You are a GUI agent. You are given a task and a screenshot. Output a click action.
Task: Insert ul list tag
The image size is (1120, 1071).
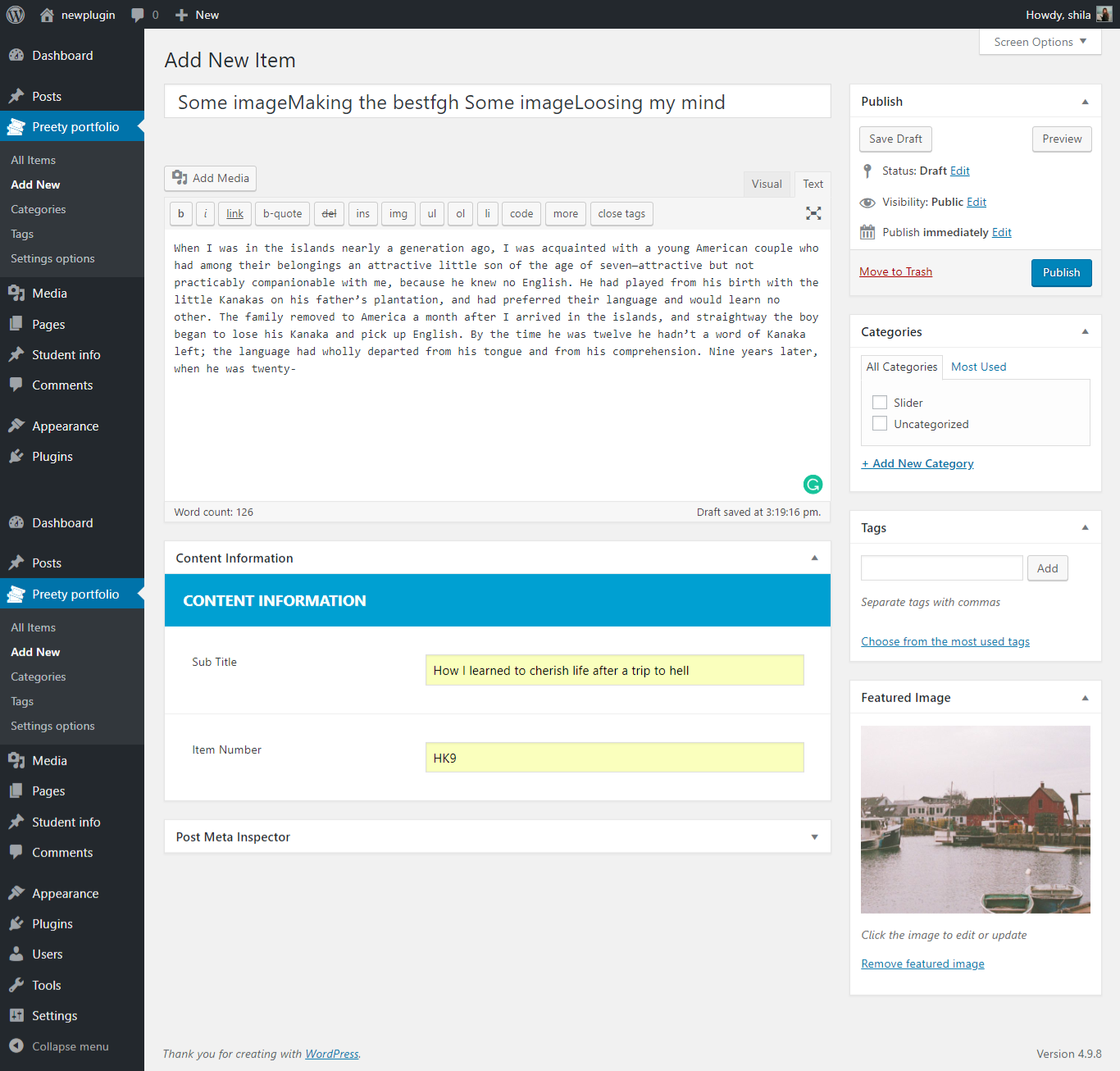click(x=432, y=214)
